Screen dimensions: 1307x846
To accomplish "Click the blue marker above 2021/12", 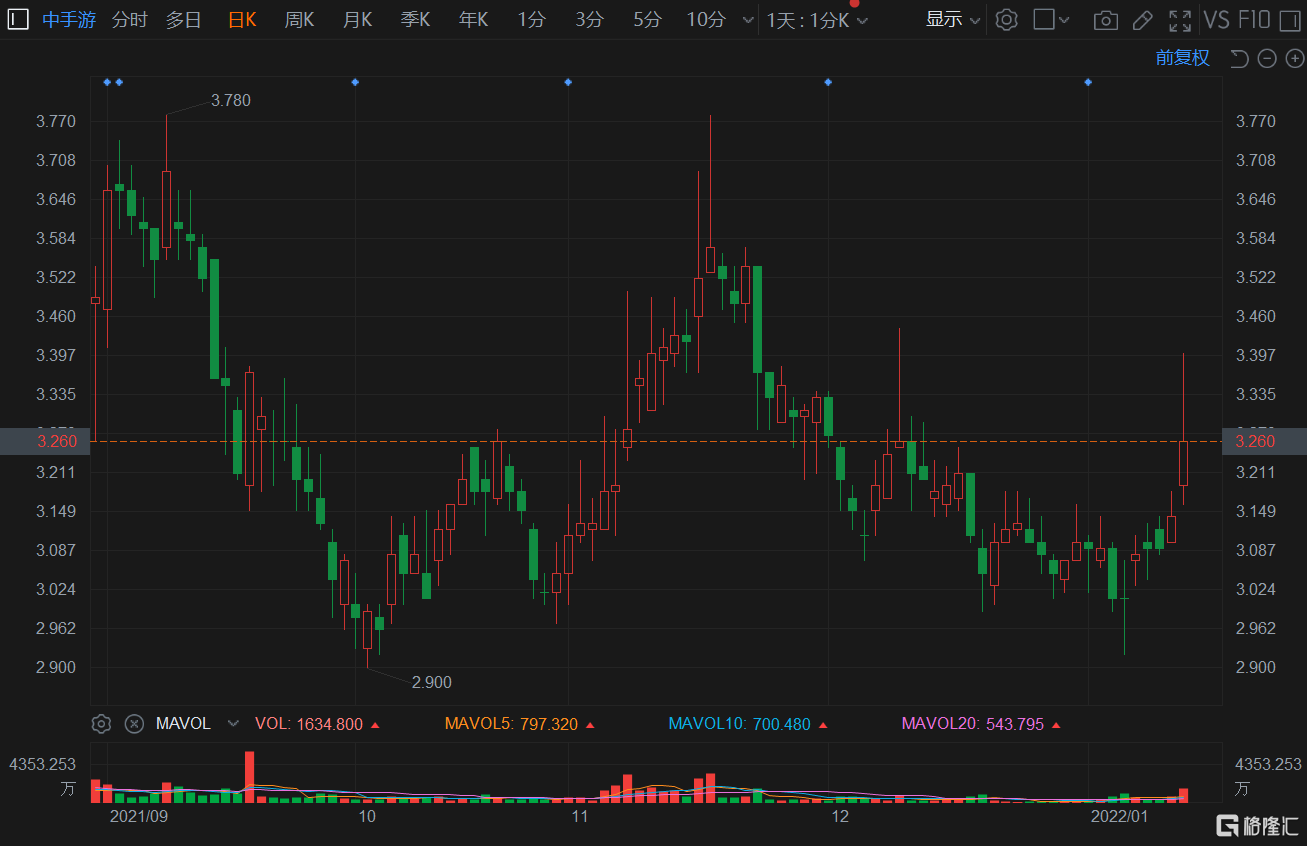I will 828,82.
